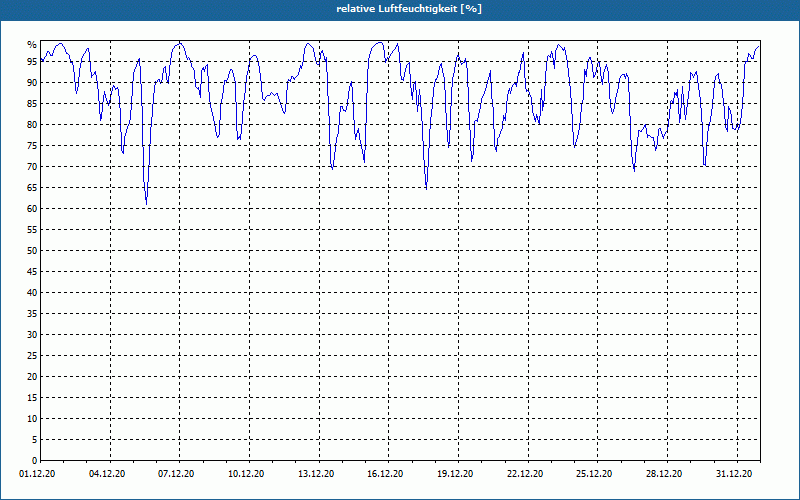
Task: Select x-axis date label 04.12.20
Action: tap(107, 474)
